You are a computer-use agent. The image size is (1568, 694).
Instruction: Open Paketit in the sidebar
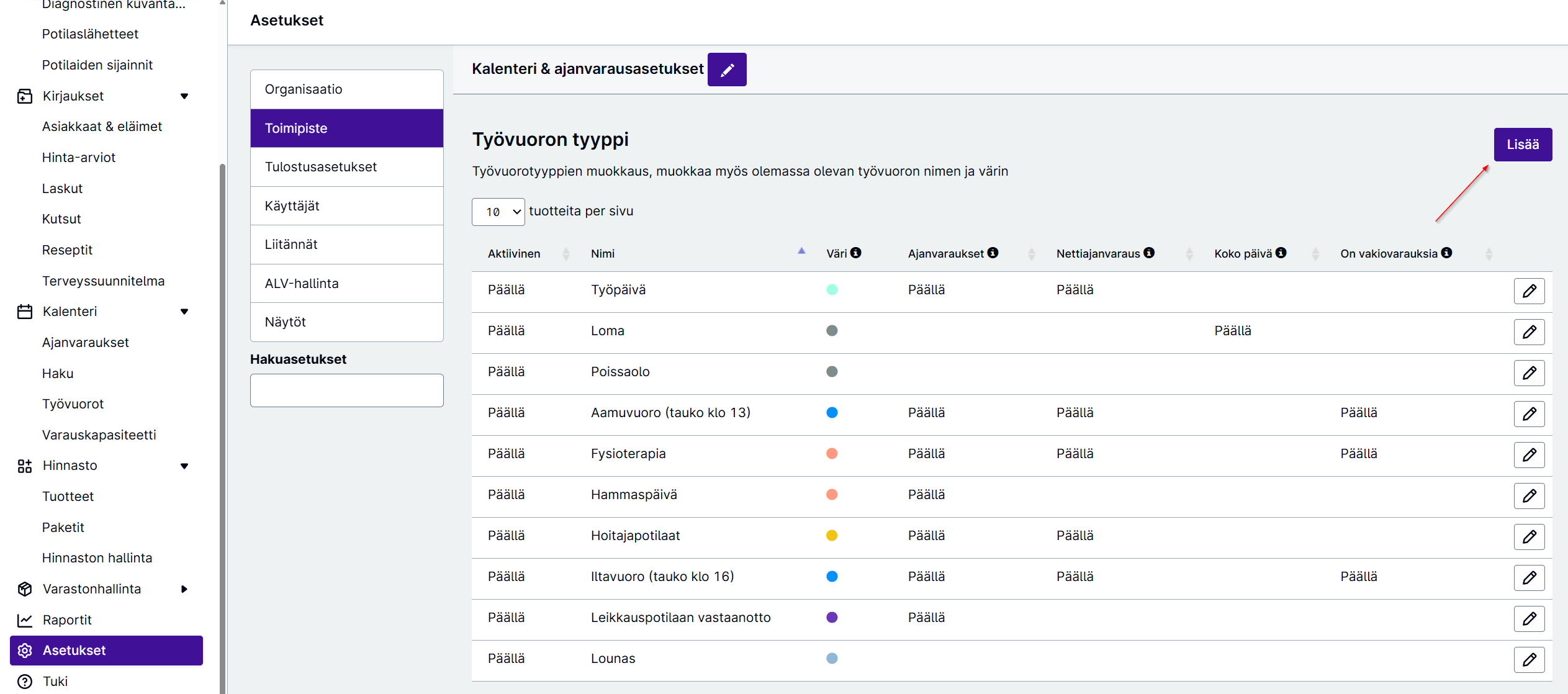[x=63, y=528]
